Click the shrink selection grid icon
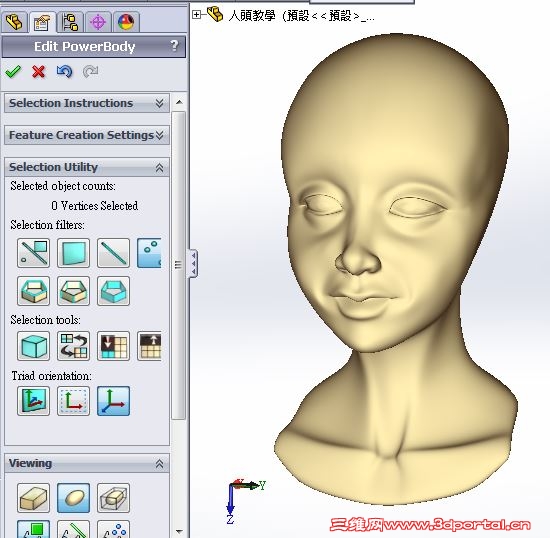Screen dimensions: 550x538 113,346
